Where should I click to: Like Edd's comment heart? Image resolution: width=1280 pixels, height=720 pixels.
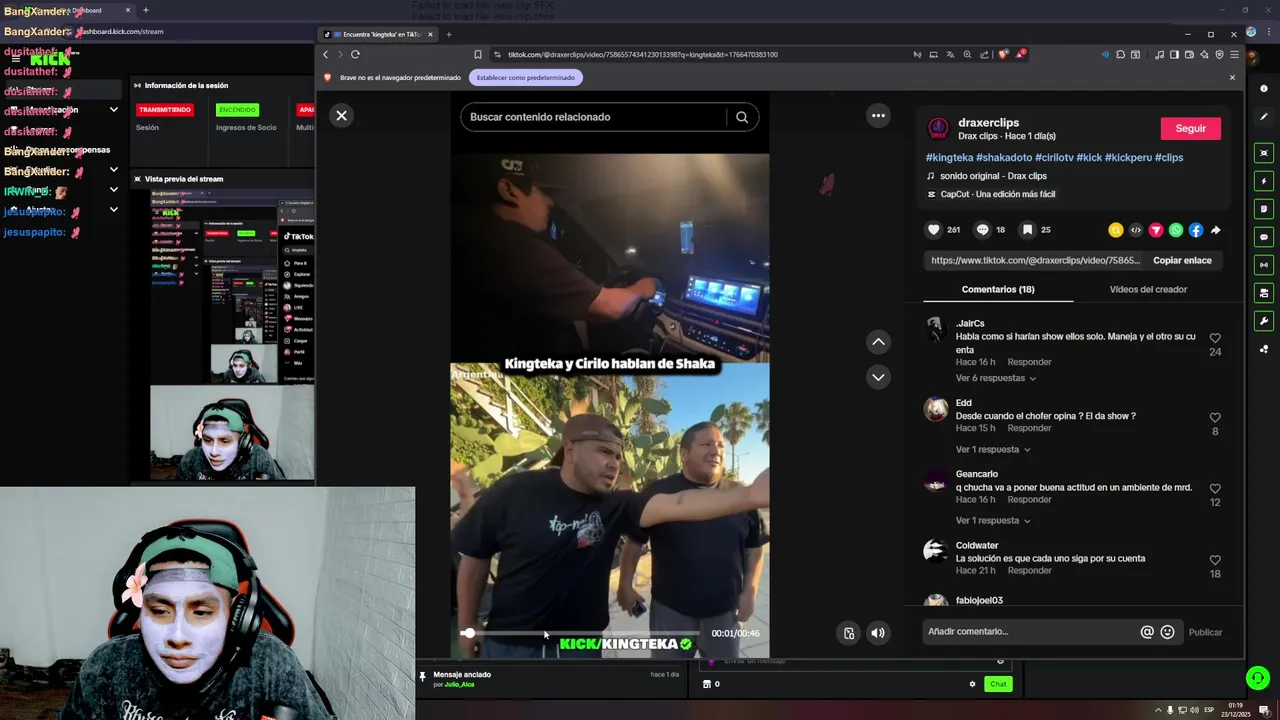[1215, 418]
